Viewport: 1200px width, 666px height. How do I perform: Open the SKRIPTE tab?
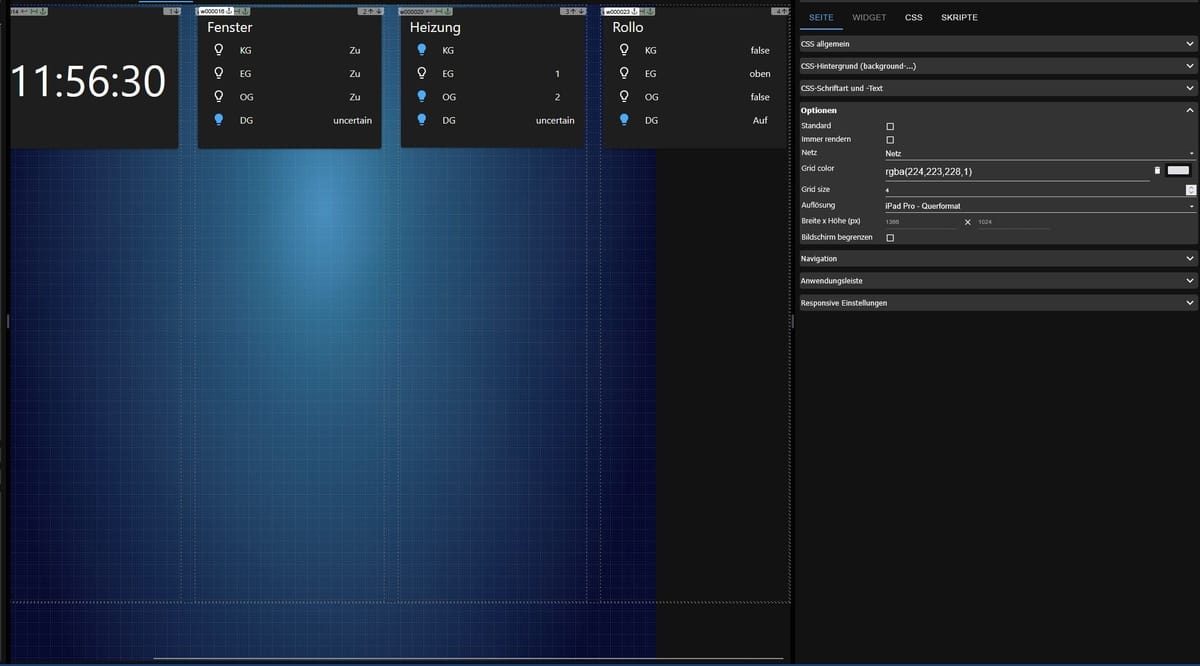959,18
